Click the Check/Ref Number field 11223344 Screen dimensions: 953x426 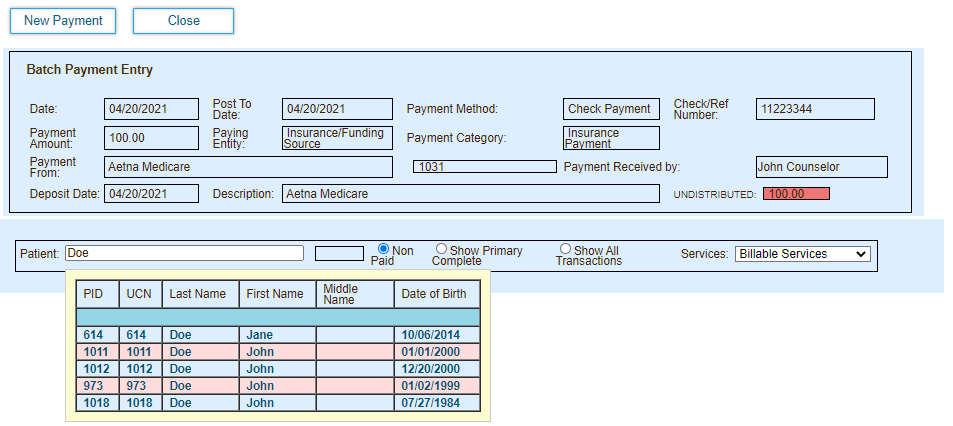point(814,109)
